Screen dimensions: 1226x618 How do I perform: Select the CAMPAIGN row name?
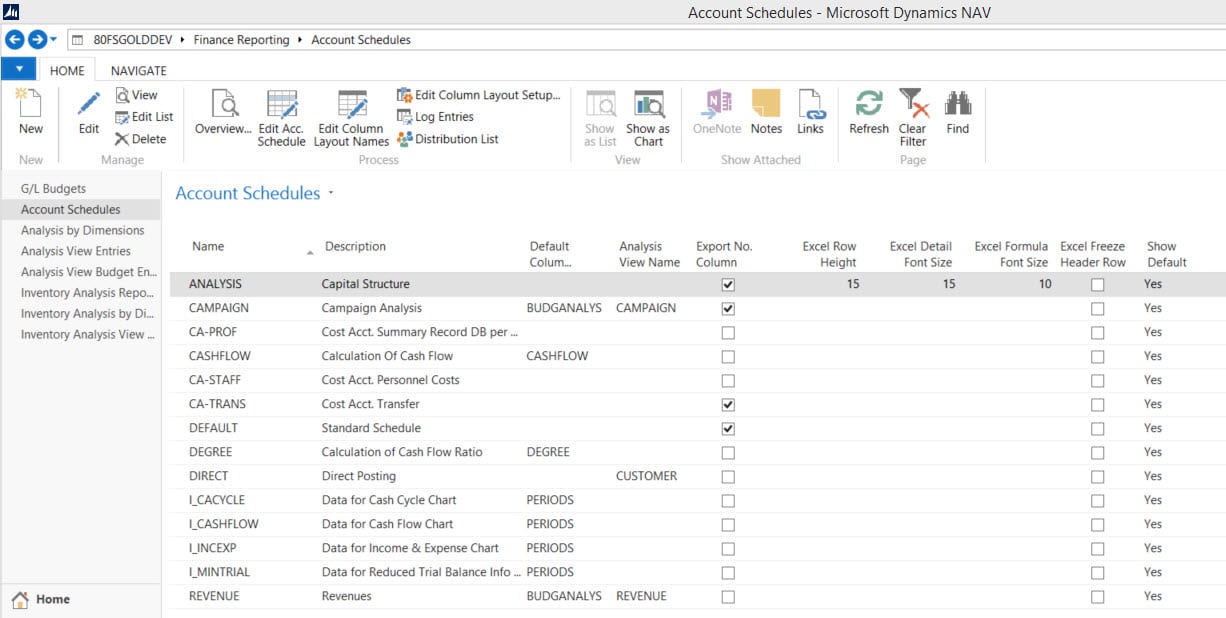(x=218, y=308)
